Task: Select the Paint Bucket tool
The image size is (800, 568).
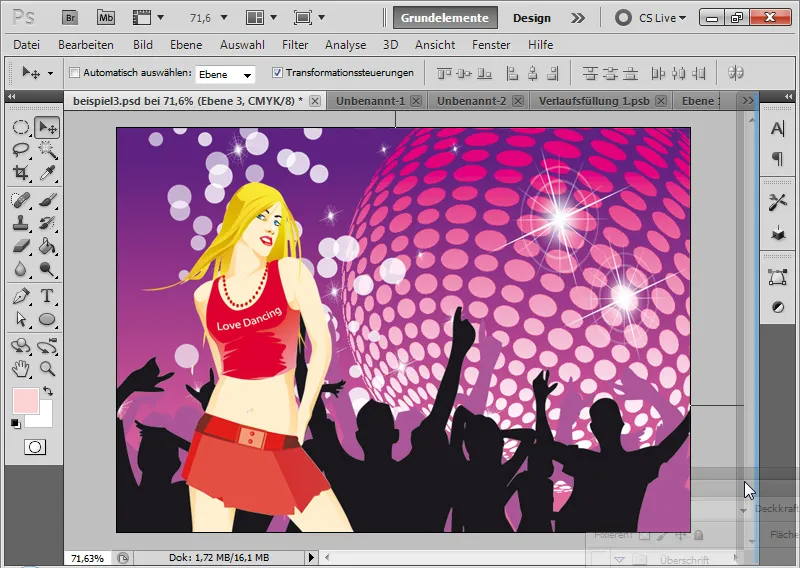Action: 47,246
